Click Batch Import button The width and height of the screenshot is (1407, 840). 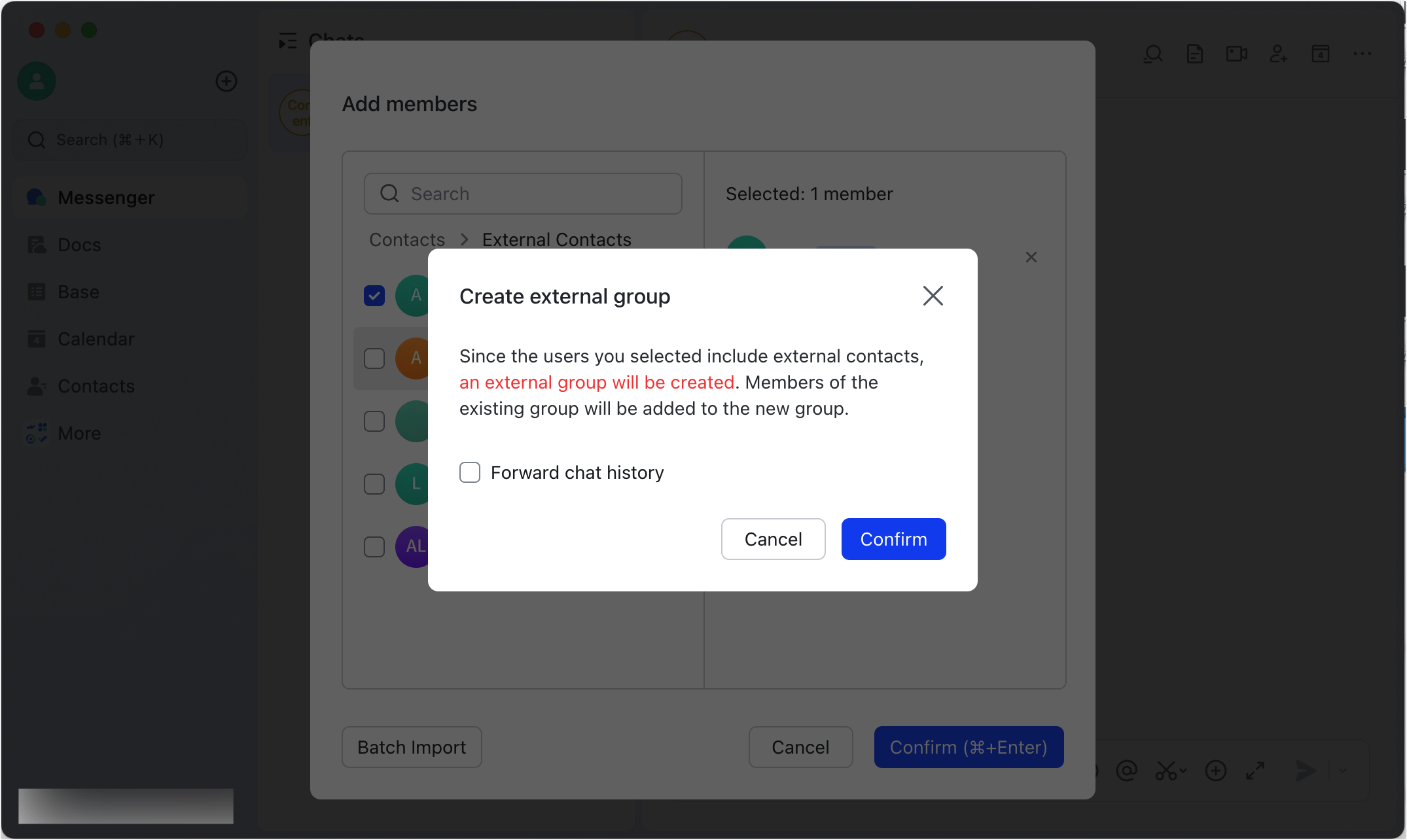point(412,747)
